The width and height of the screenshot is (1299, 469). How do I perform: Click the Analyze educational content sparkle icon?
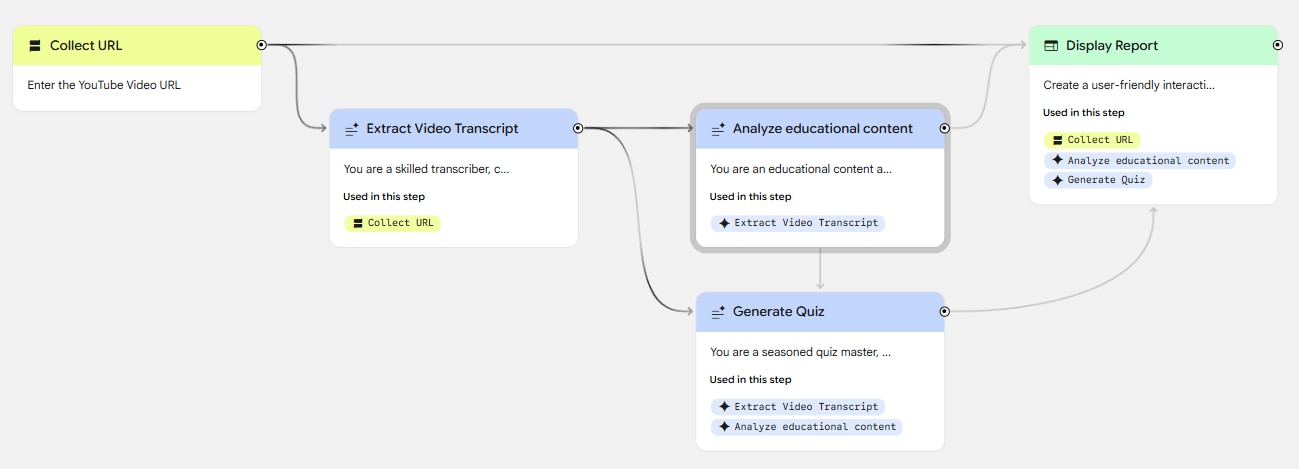pyautogui.click(x=717, y=129)
